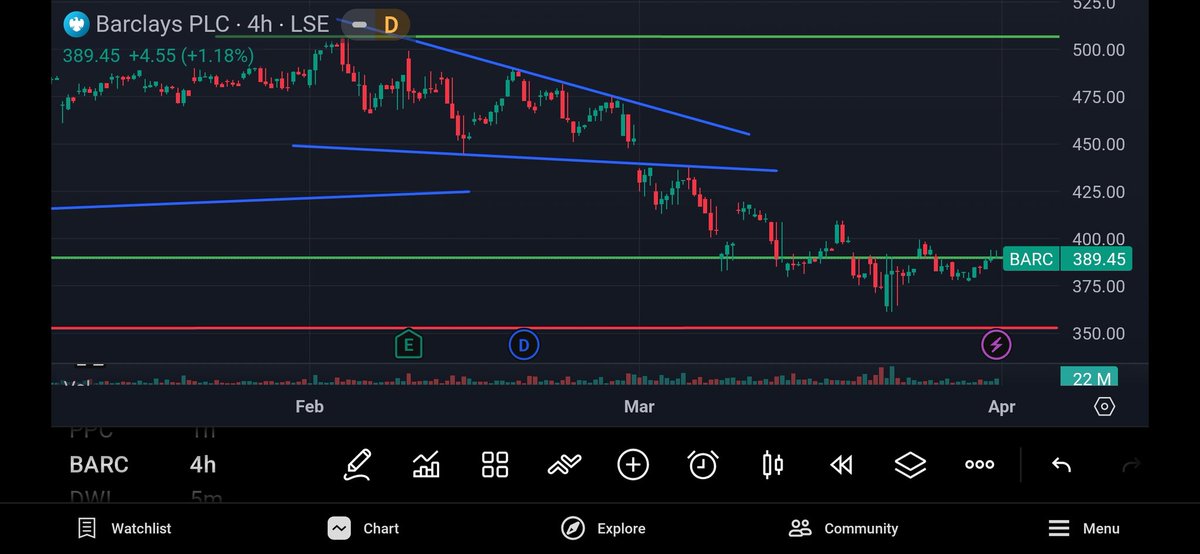Switch to the Chart tab
1200x554 pixels.
click(363, 528)
